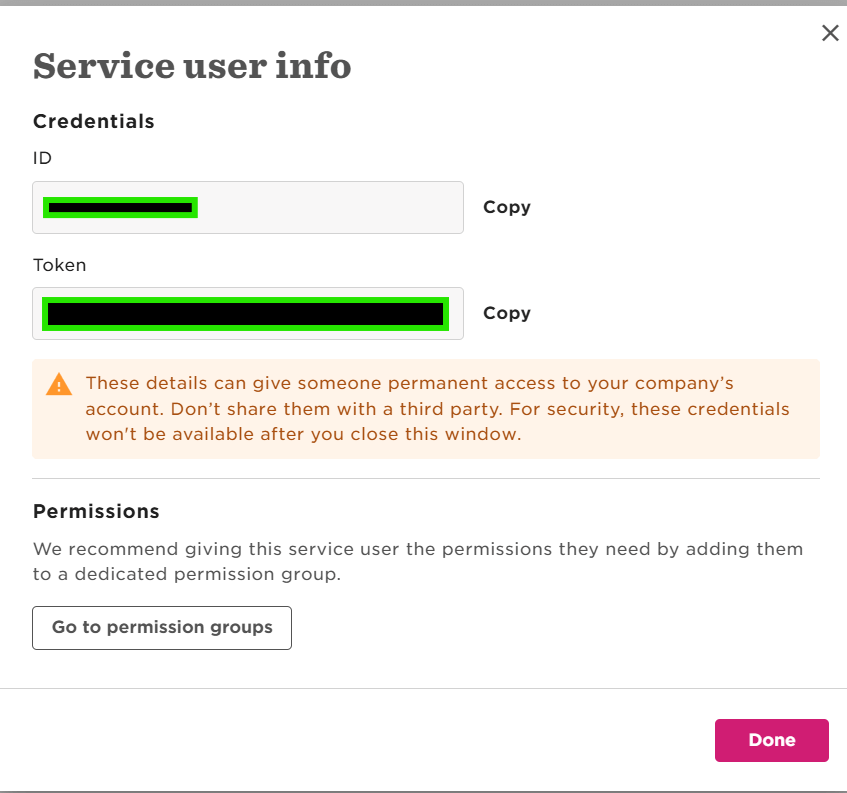Click the divider line above Permissions
Image resolution: width=847 pixels, height=793 pixels.
coord(426,478)
